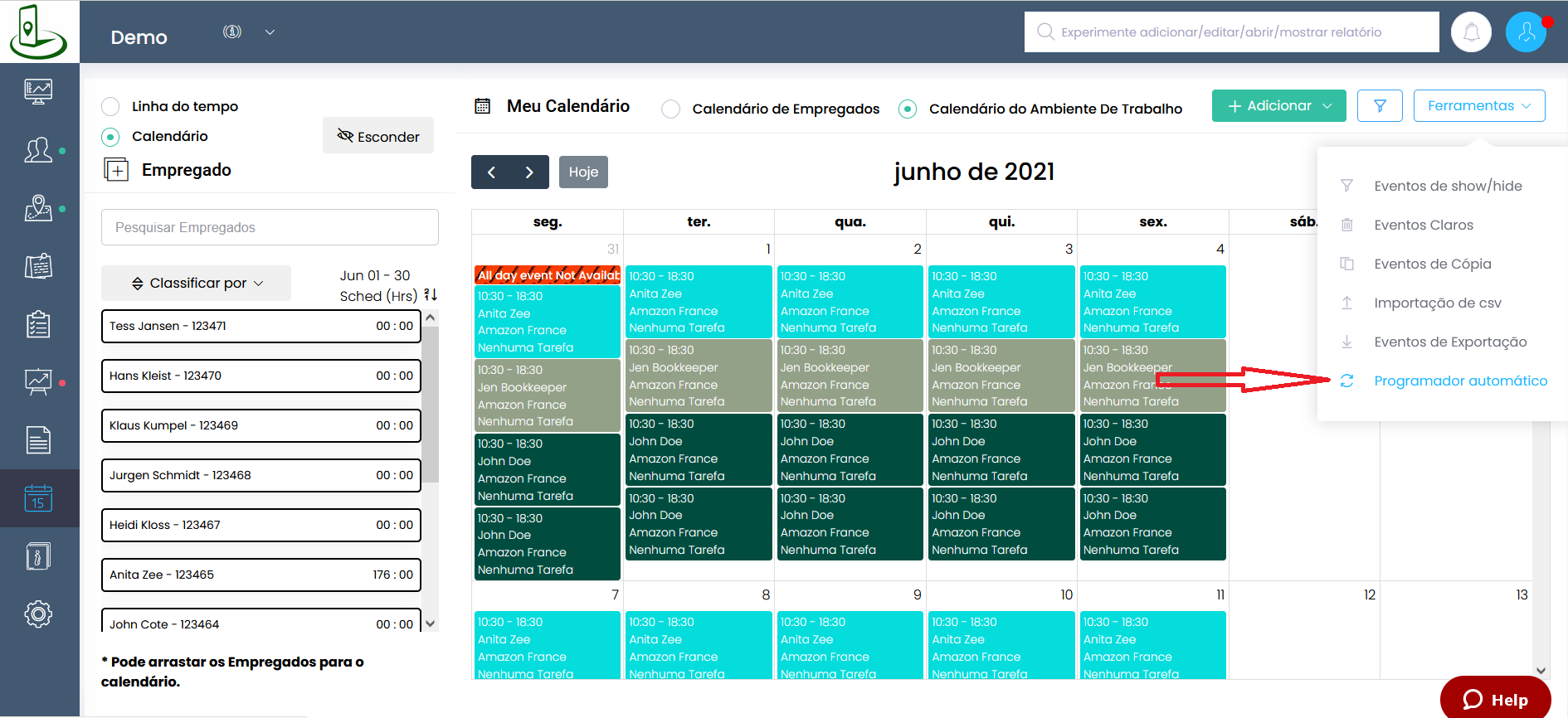The image size is (1568, 718).
Task: Click the Pesquisar Empregados search field
Action: coord(270,227)
